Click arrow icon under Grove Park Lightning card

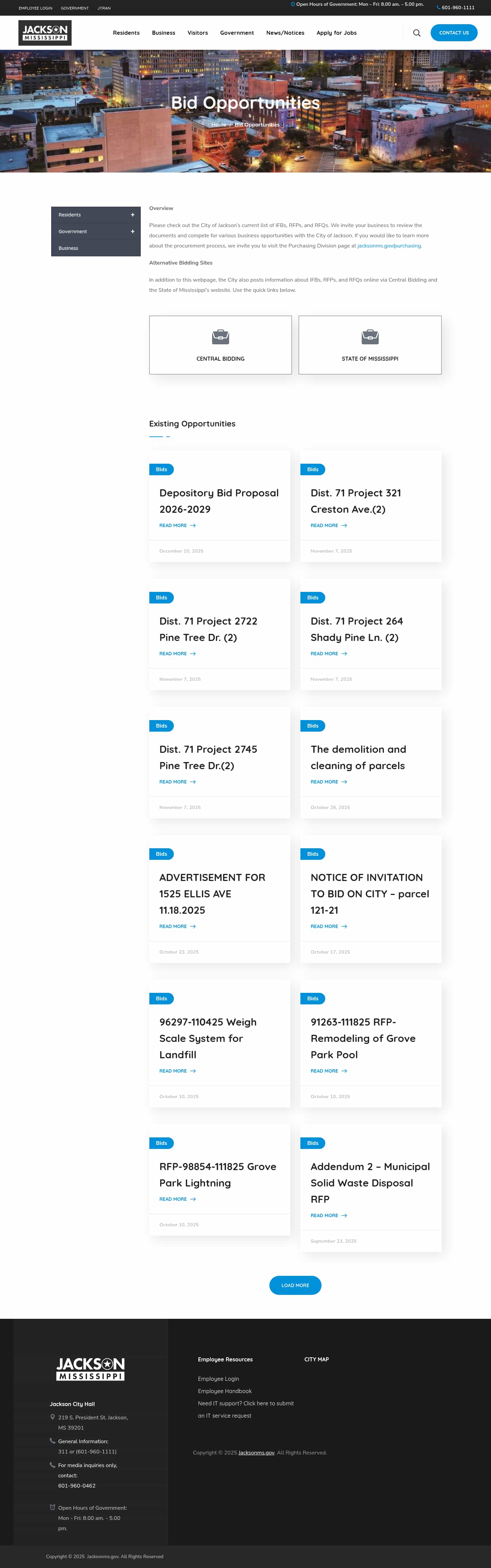coord(193,1199)
